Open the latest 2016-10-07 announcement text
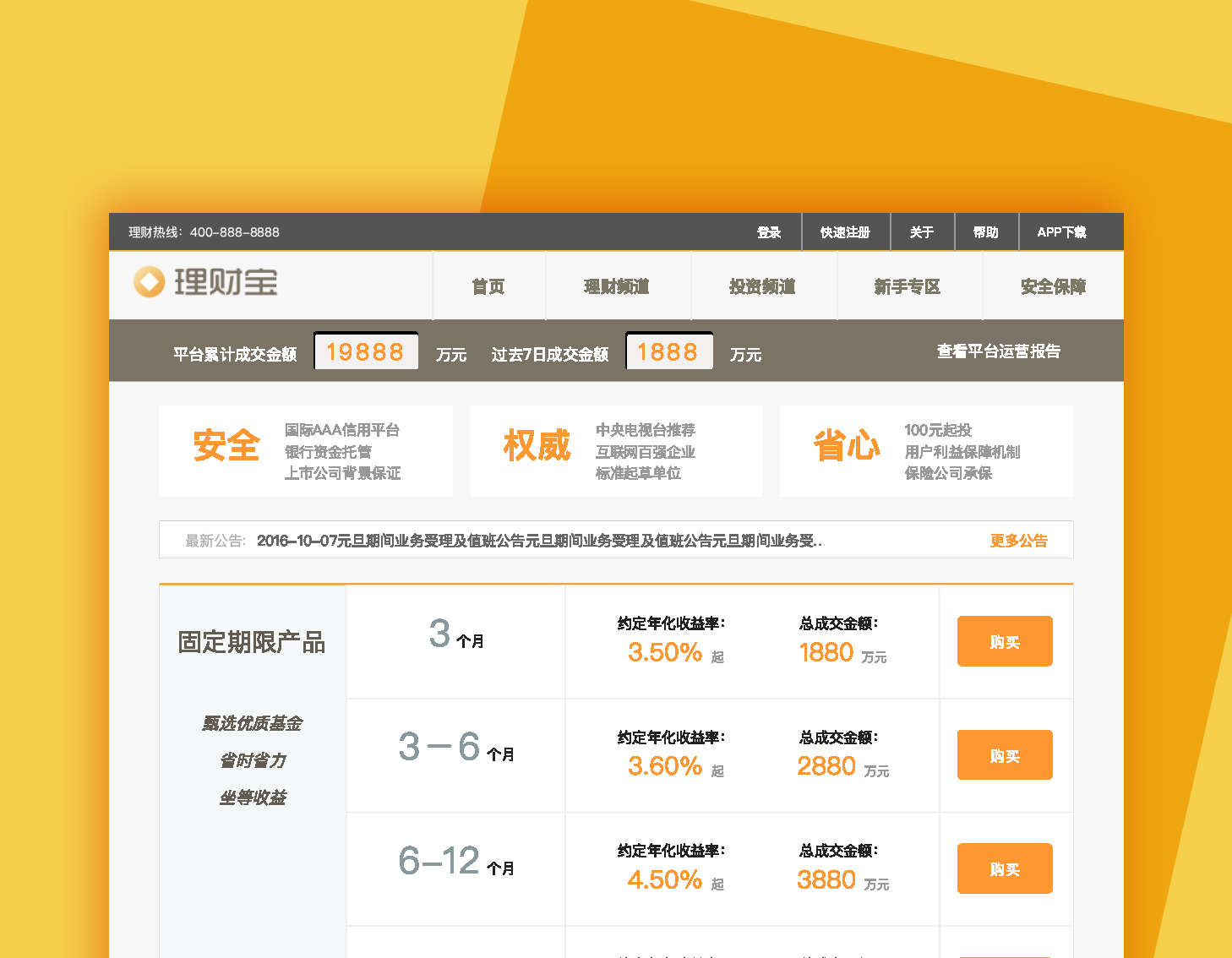Image resolution: width=1232 pixels, height=958 pixels. tap(539, 541)
